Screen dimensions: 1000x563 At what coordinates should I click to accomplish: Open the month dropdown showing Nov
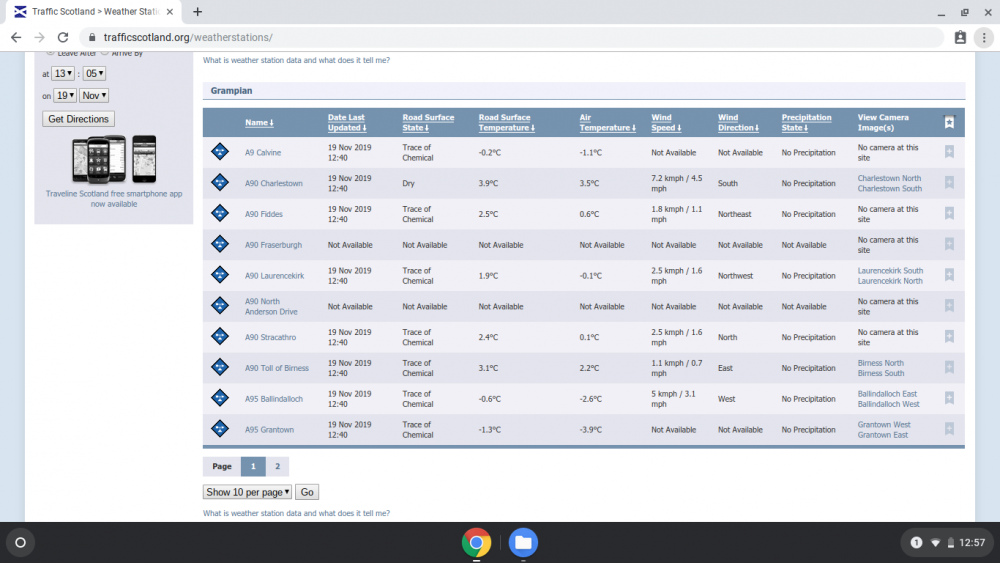pos(94,95)
